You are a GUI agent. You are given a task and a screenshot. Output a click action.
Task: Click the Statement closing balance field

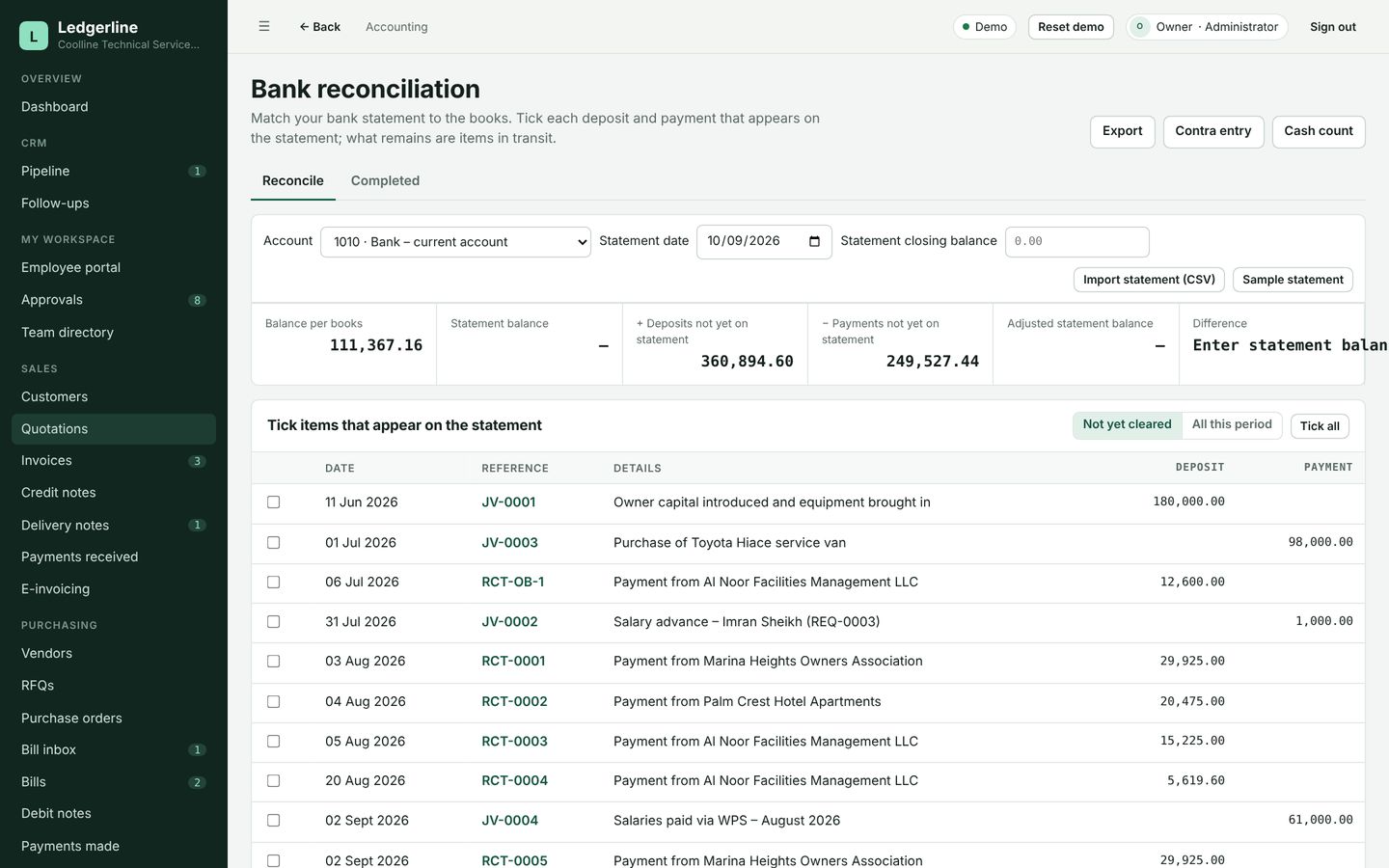(x=1077, y=242)
